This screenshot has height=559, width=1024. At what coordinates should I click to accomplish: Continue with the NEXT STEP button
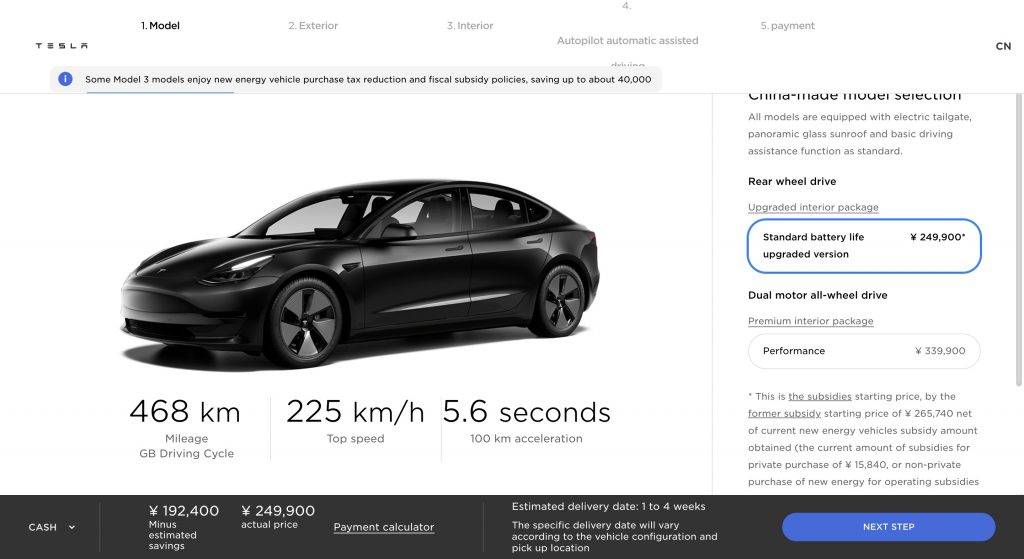click(888, 526)
